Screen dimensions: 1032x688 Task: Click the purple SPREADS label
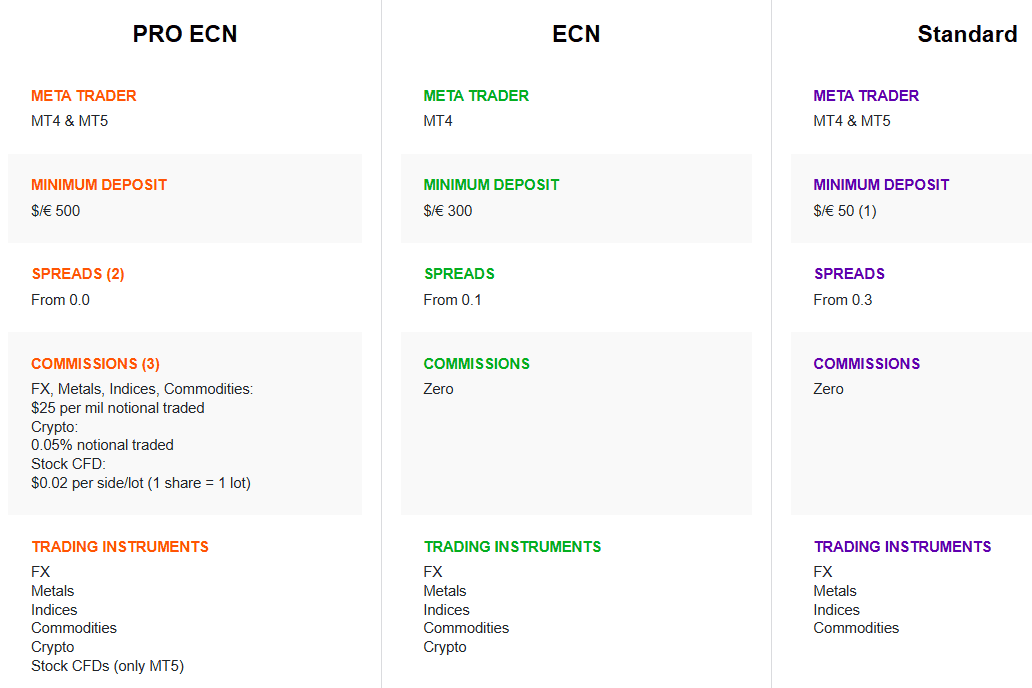(849, 274)
